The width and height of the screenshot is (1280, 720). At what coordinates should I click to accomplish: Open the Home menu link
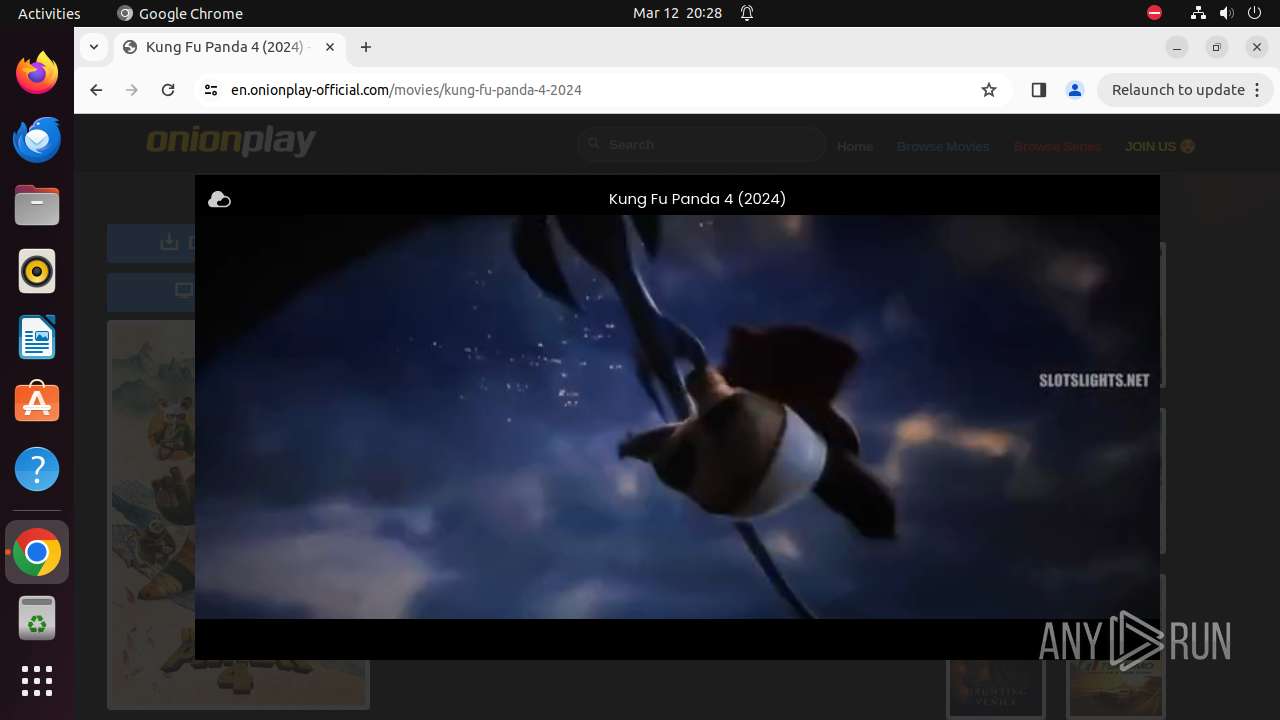coord(855,146)
